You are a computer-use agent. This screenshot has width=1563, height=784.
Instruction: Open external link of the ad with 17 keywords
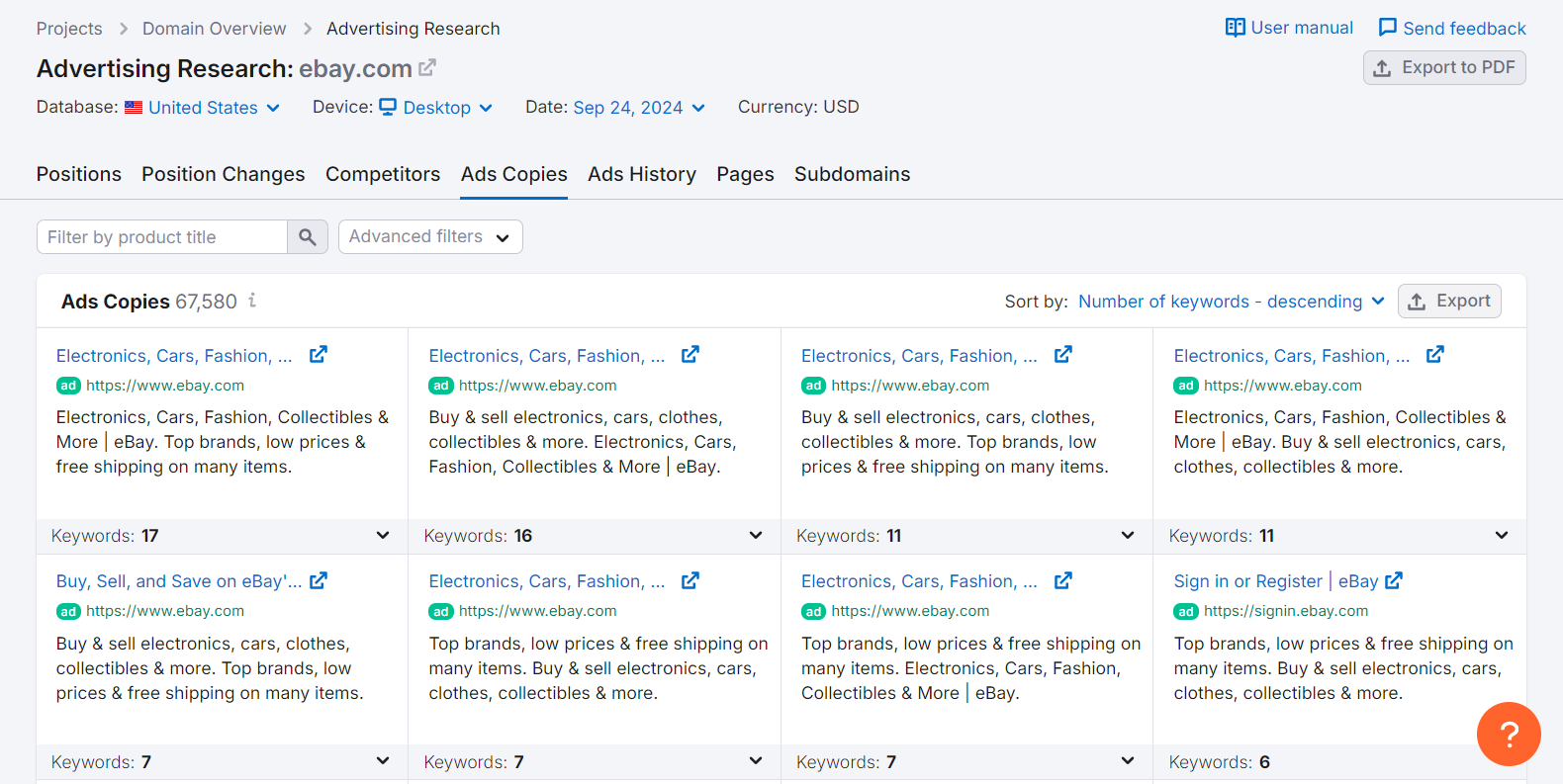tap(319, 355)
